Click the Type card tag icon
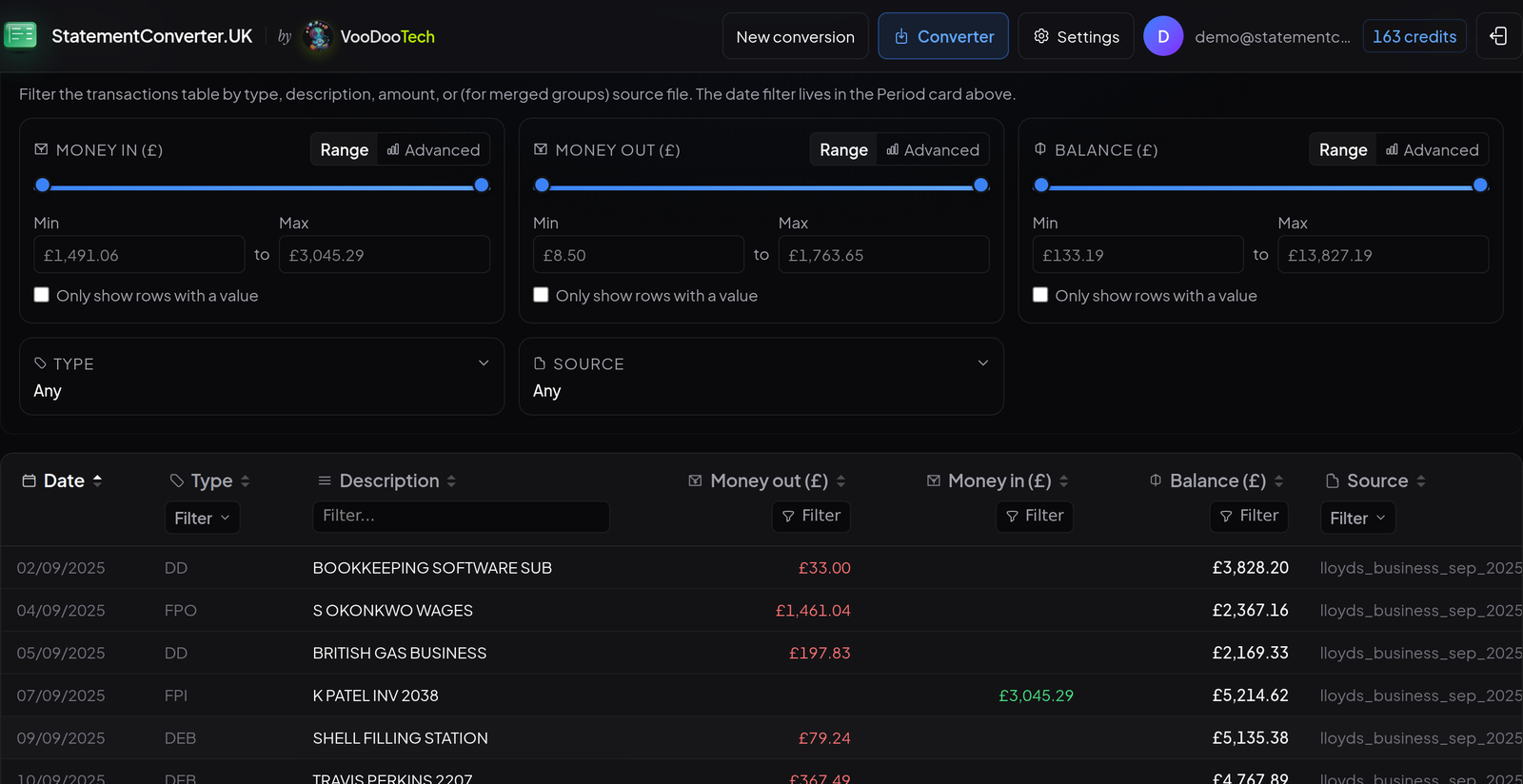This screenshot has width=1523, height=784. click(x=40, y=363)
